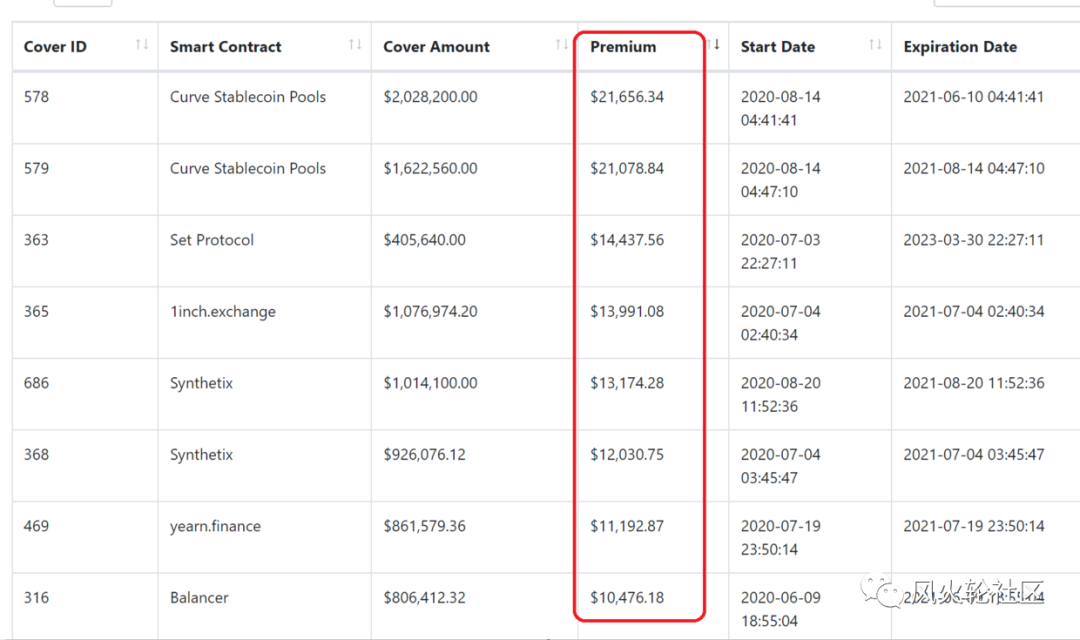The height and width of the screenshot is (640, 1080).
Task: Click the cover amount $405,640.00
Action: (x=425, y=240)
